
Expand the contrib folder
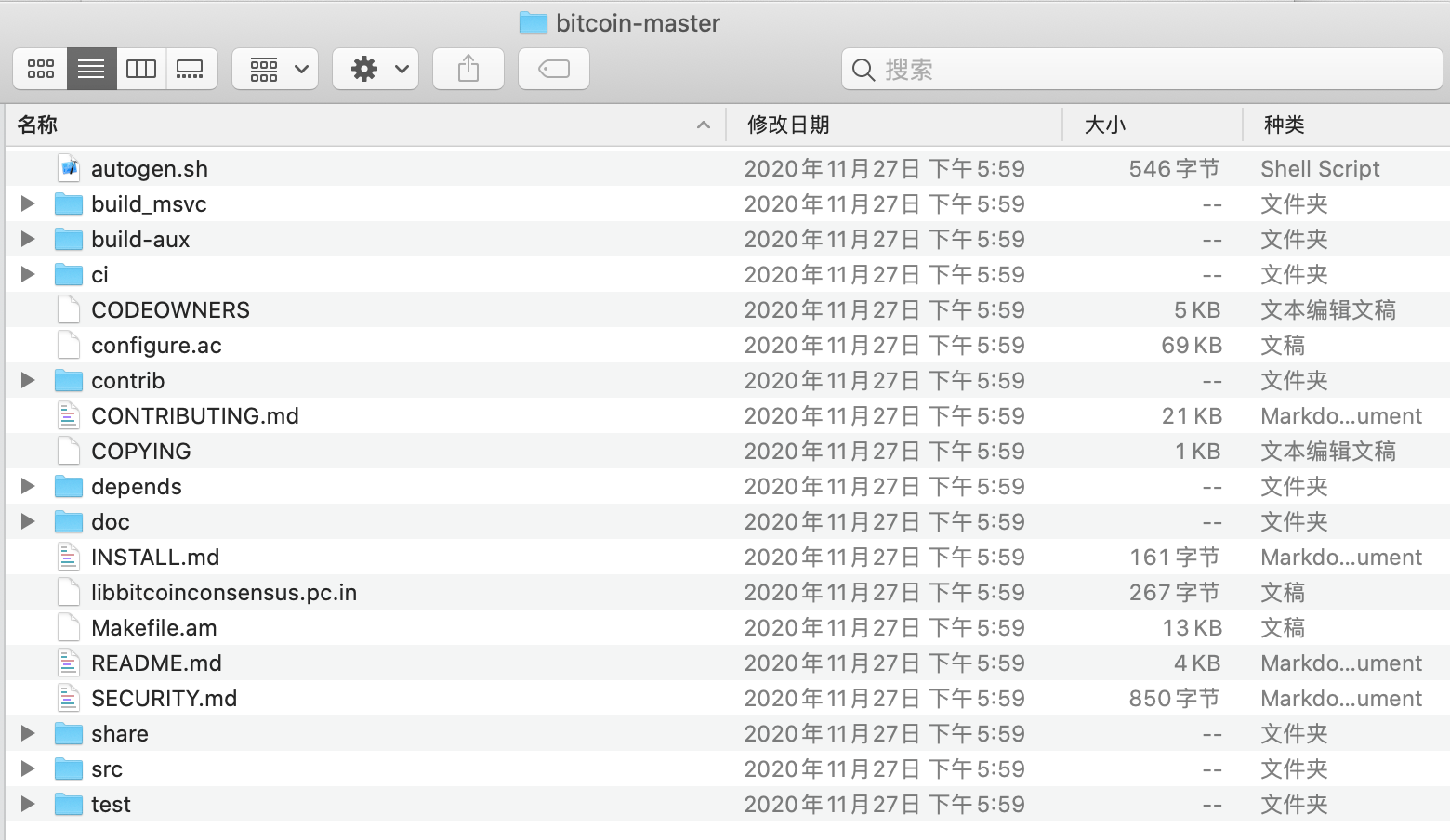click(x=28, y=380)
